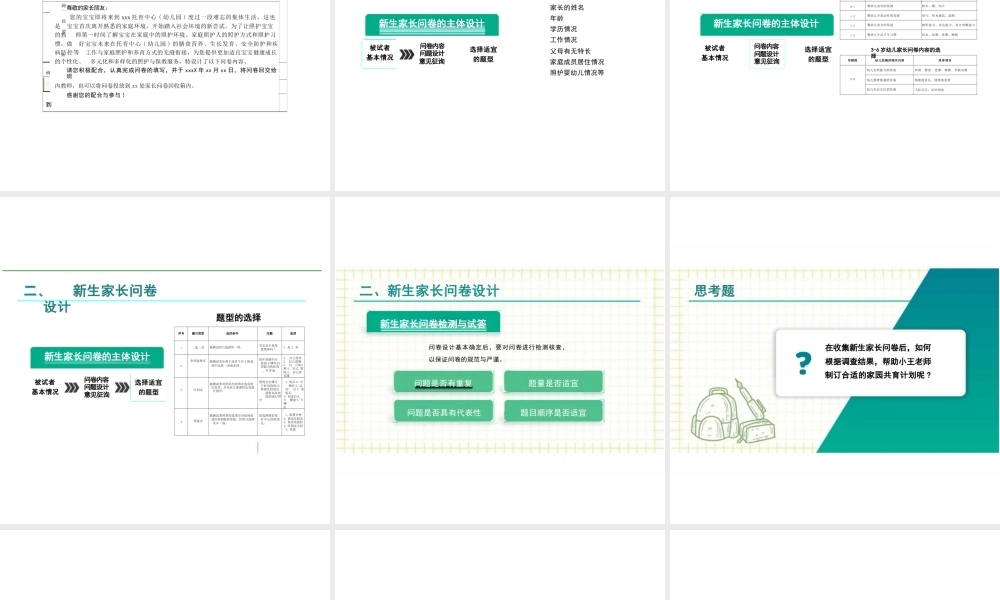This screenshot has height=600, width=1000.
Task: Click the 题型的选择 table title
Action: [x=239, y=317]
